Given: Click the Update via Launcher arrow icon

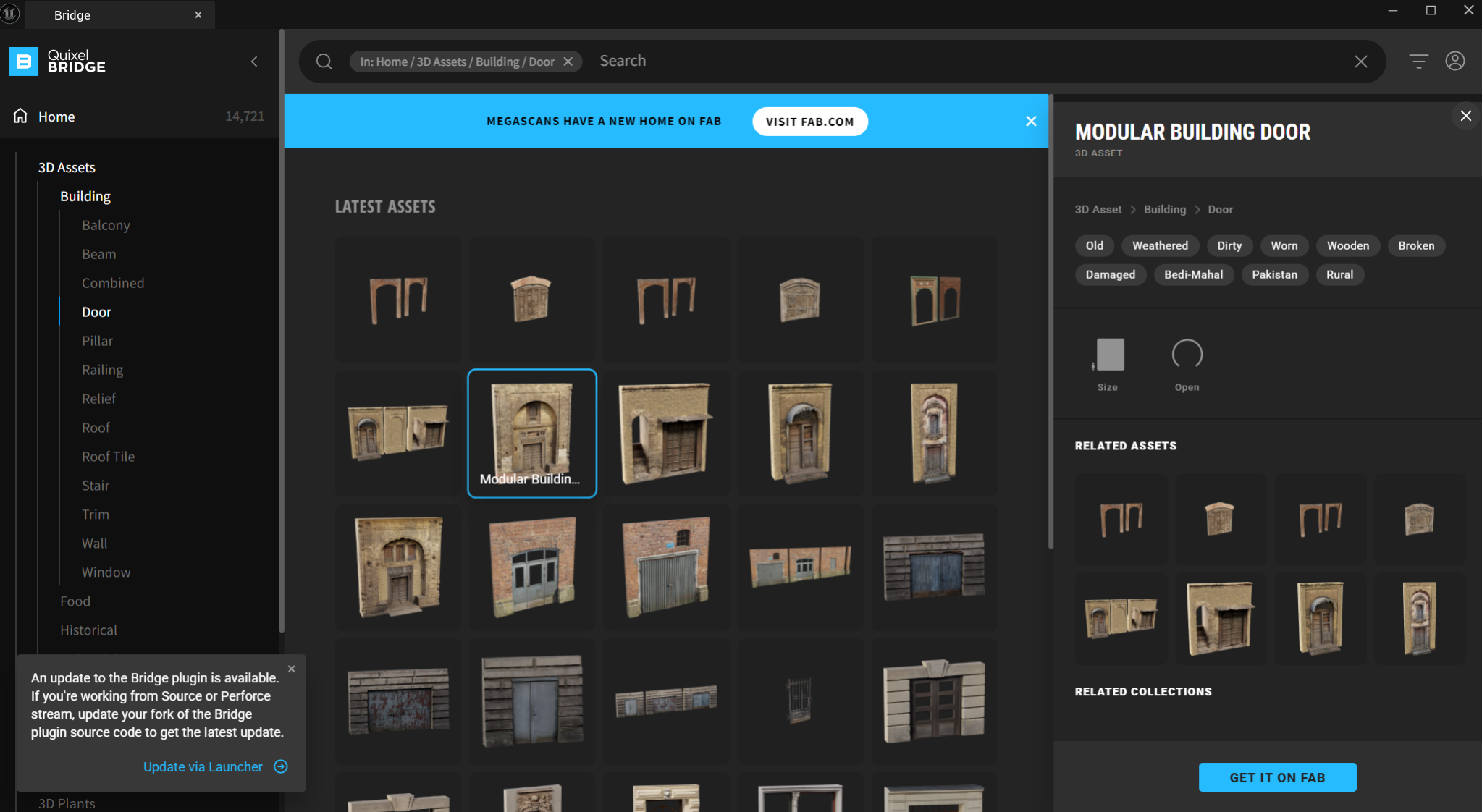Looking at the screenshot, I should 281,766.
